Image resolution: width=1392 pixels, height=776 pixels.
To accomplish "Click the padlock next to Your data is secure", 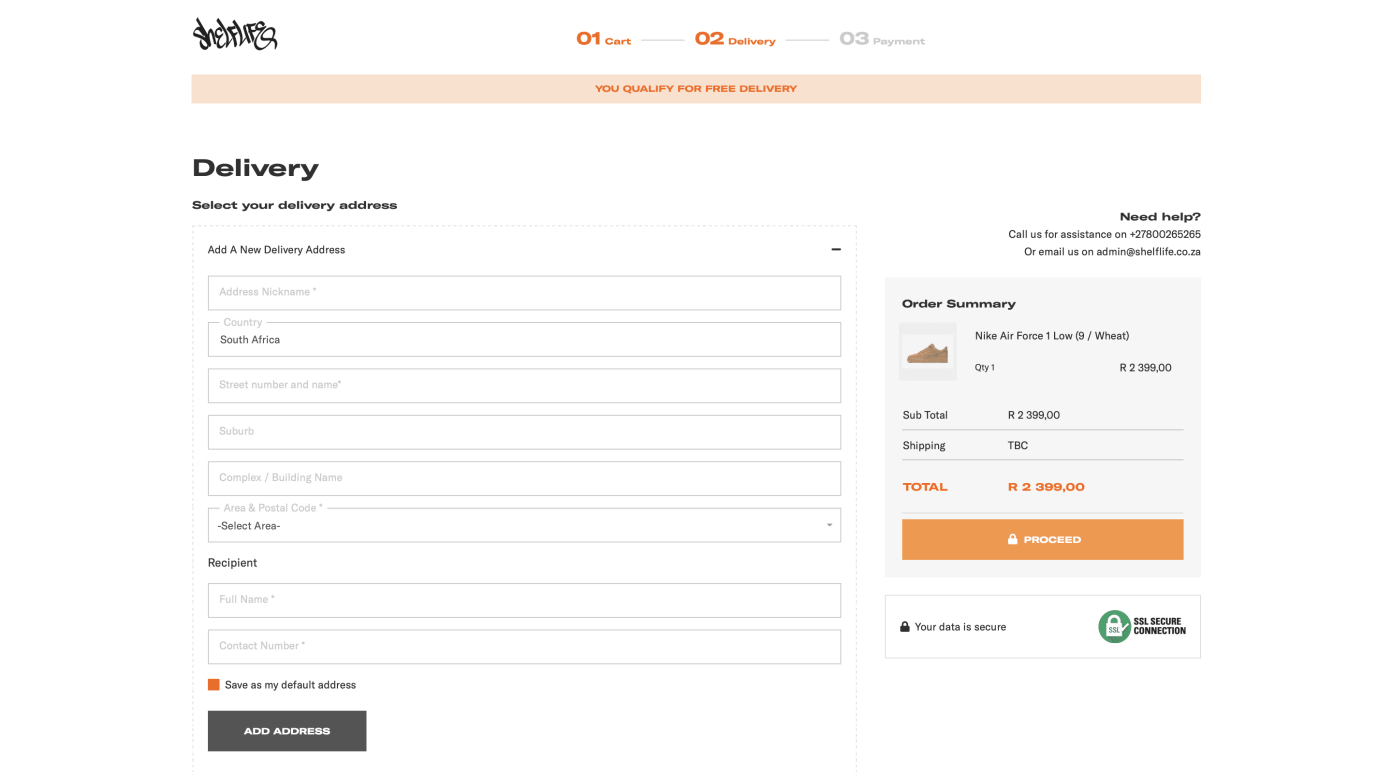I will click(x=905, y=627).
